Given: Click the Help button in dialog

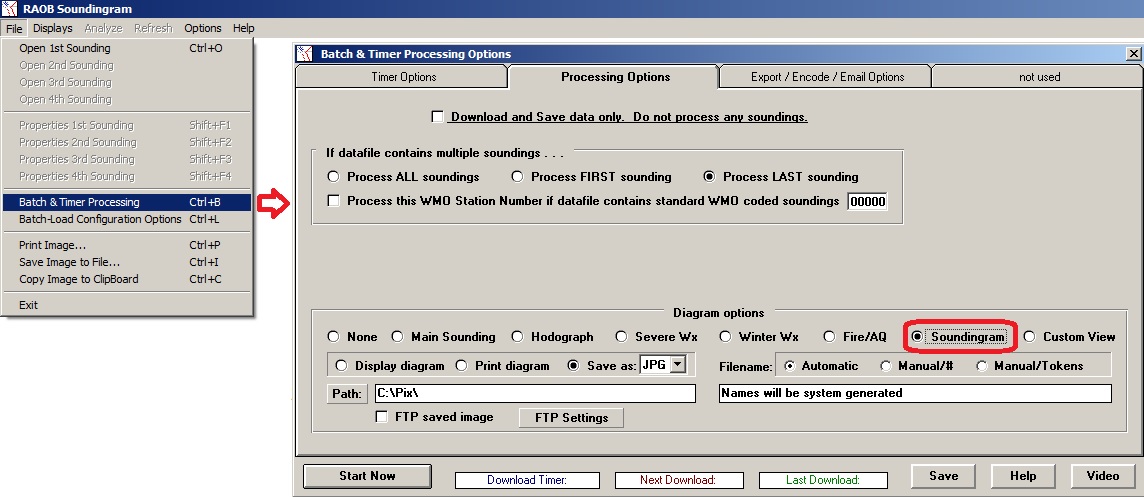Looking at the screenshot, I should coord(1023,476).
